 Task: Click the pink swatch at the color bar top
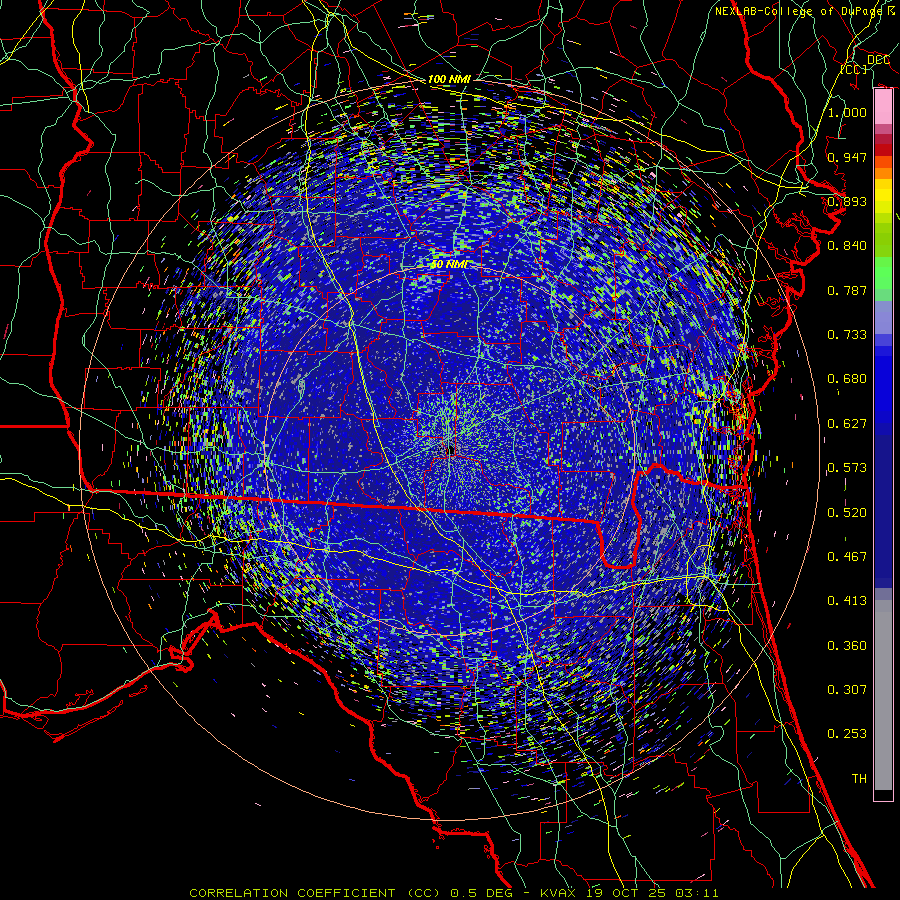tap(883, 107)
